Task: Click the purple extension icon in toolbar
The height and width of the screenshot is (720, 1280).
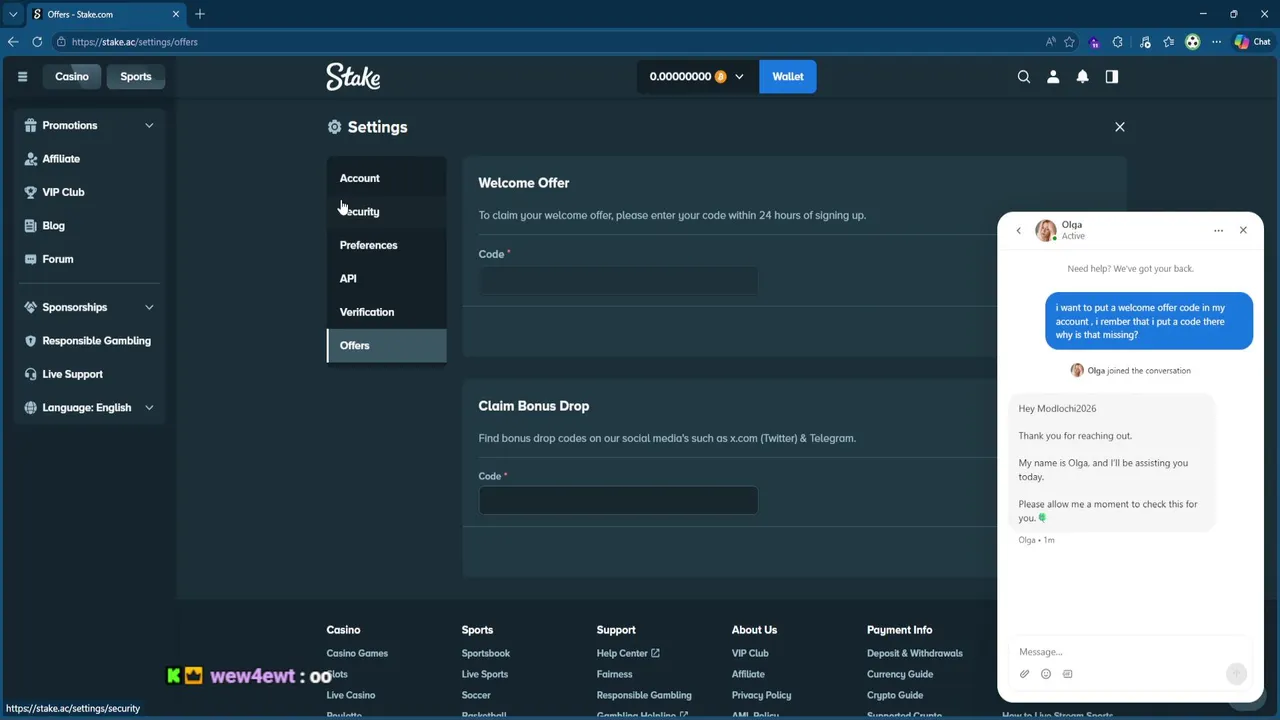Action: point(1094,42)
